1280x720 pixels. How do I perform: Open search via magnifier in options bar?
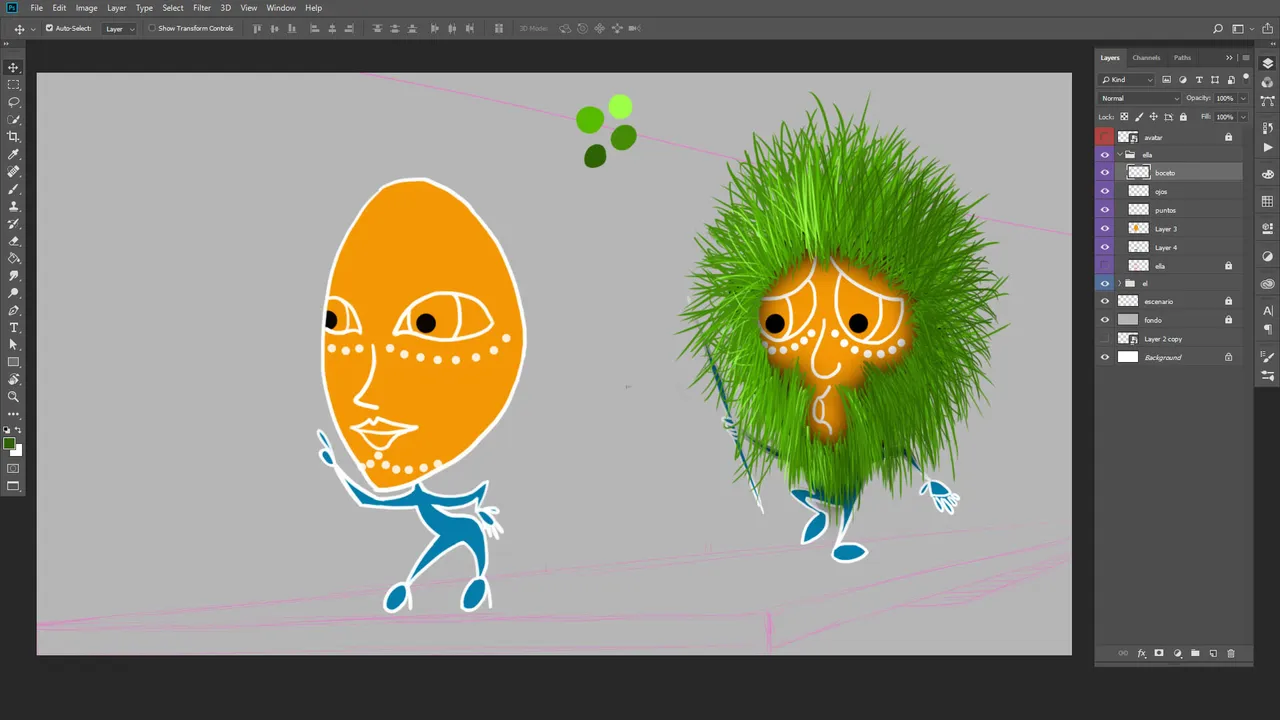click(x=1218, y=29)
